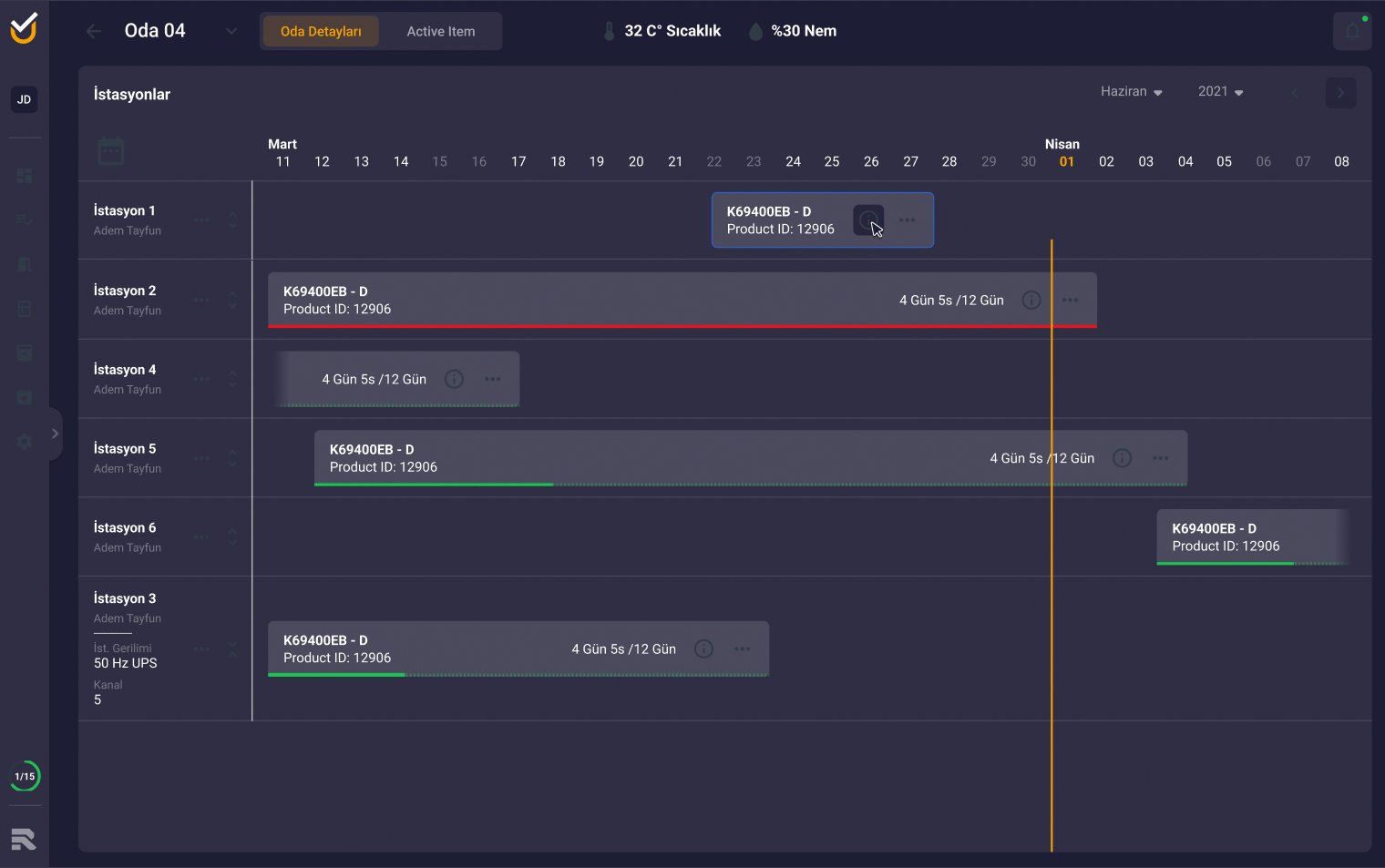Click the "32 C° Sıcaklık" reading
1385x868 pixels.
(x=672, y=31)
